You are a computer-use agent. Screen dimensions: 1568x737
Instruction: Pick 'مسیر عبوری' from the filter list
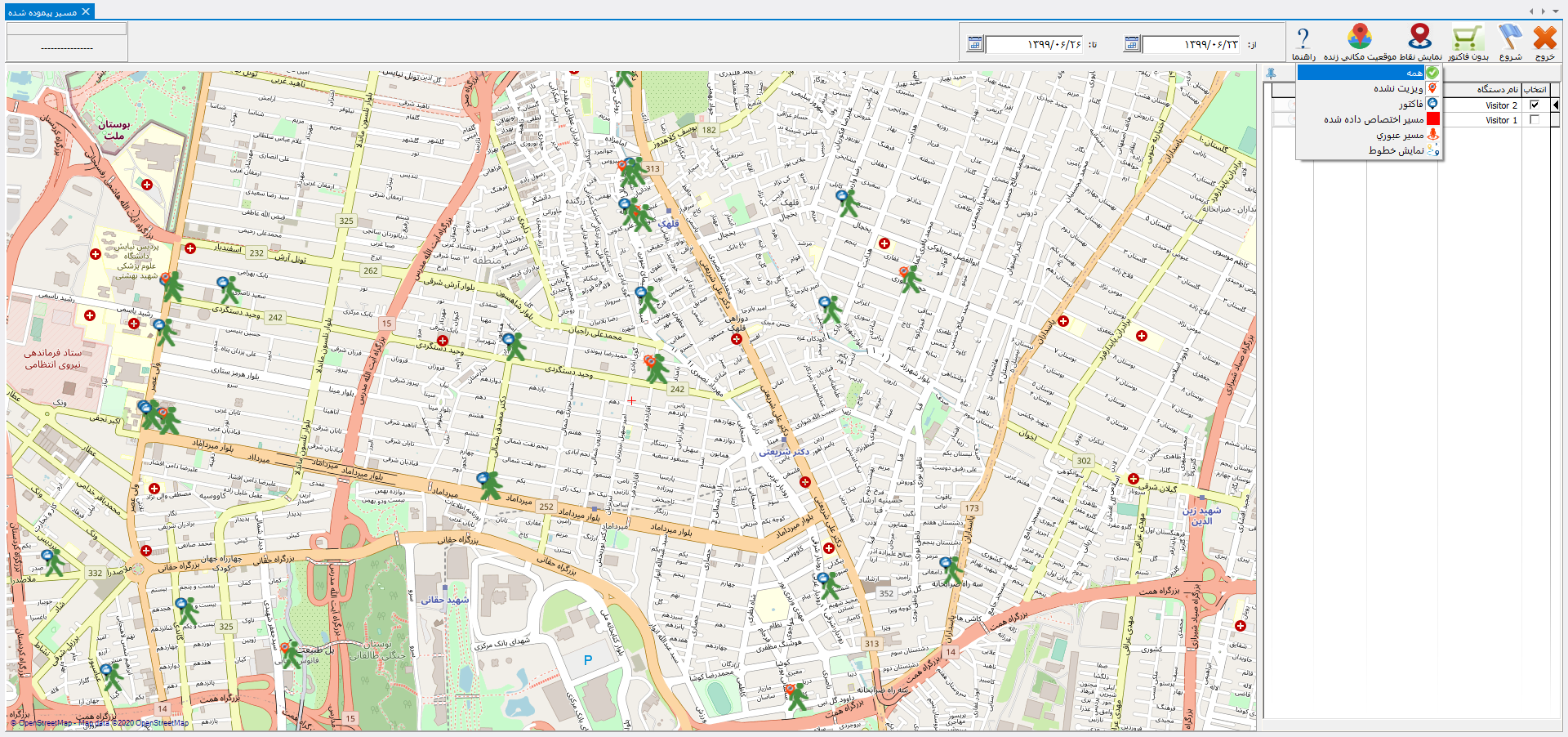click(x=1399, y=135)
